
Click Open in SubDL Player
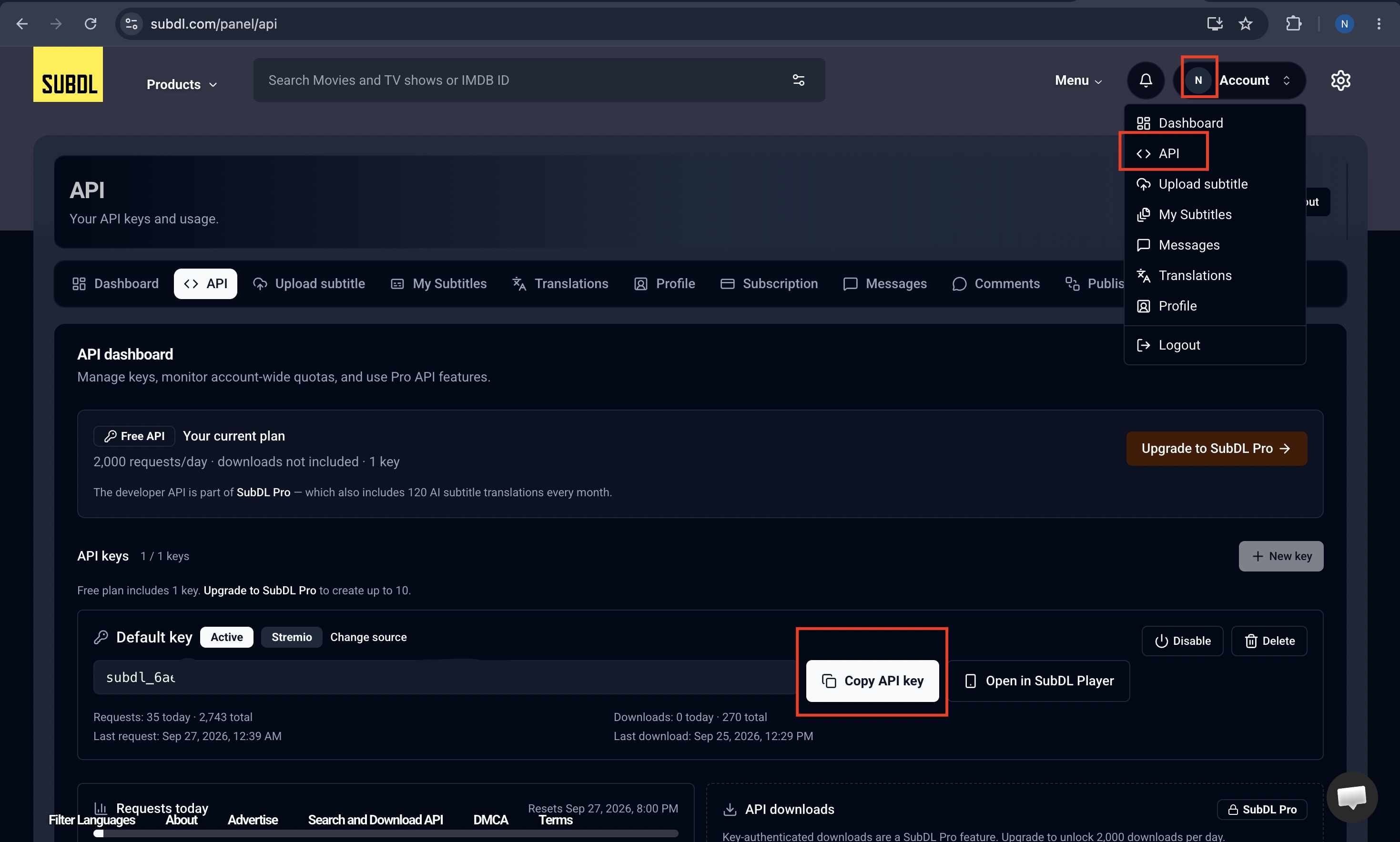(1039, 681)
